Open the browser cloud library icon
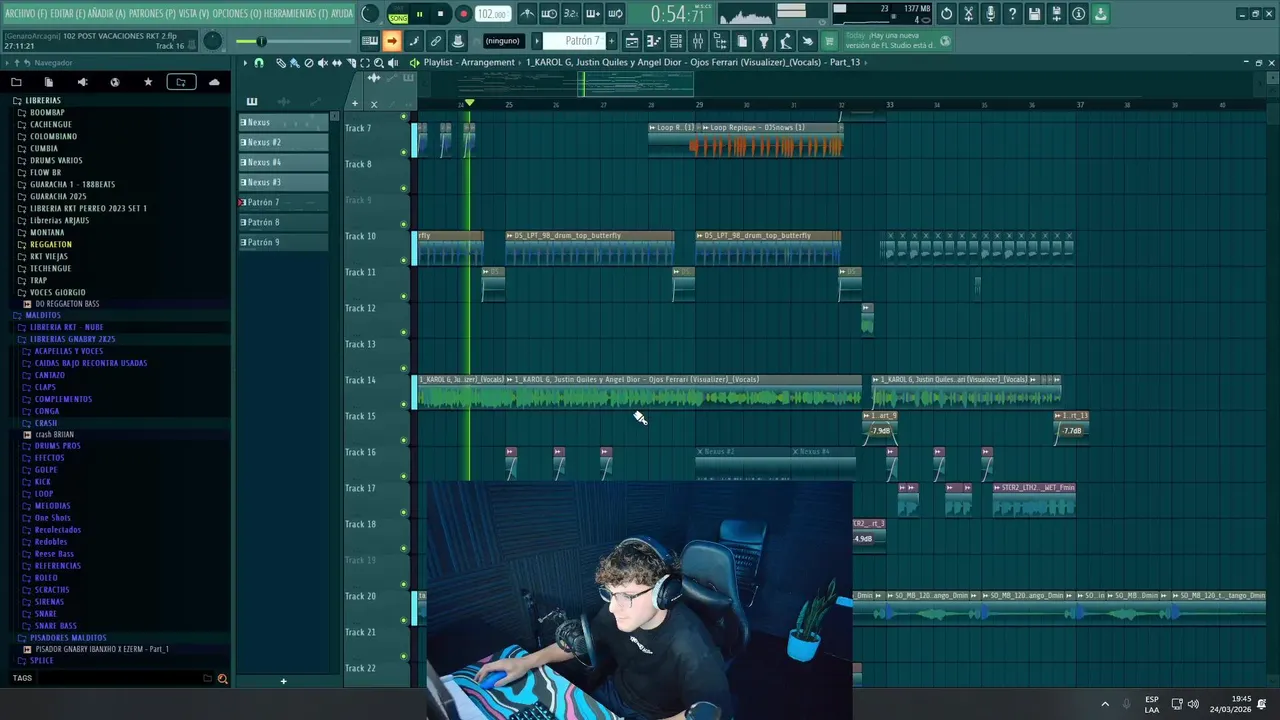 [x=214, y=82]
